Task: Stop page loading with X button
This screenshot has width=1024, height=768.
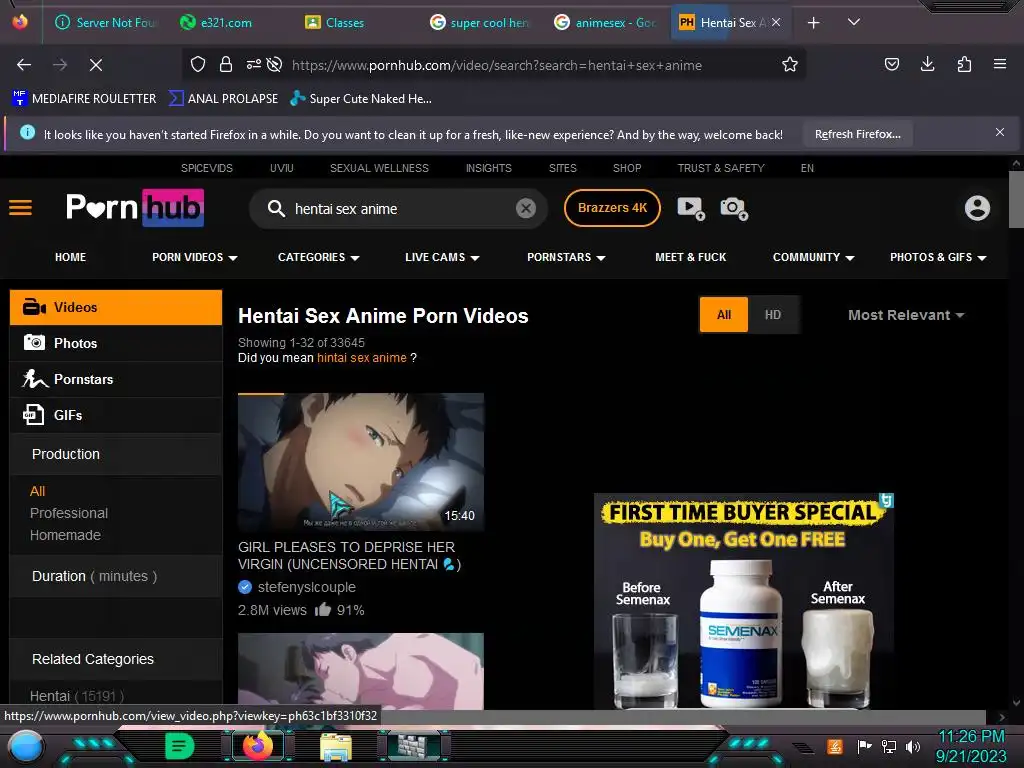Action: coord(96,65)
